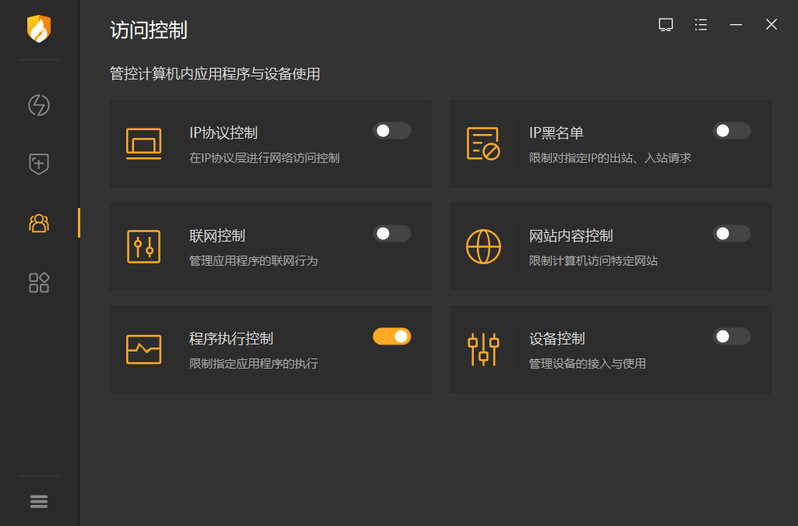Open the 网站内容控制 settings title

(x=571, y=236)
